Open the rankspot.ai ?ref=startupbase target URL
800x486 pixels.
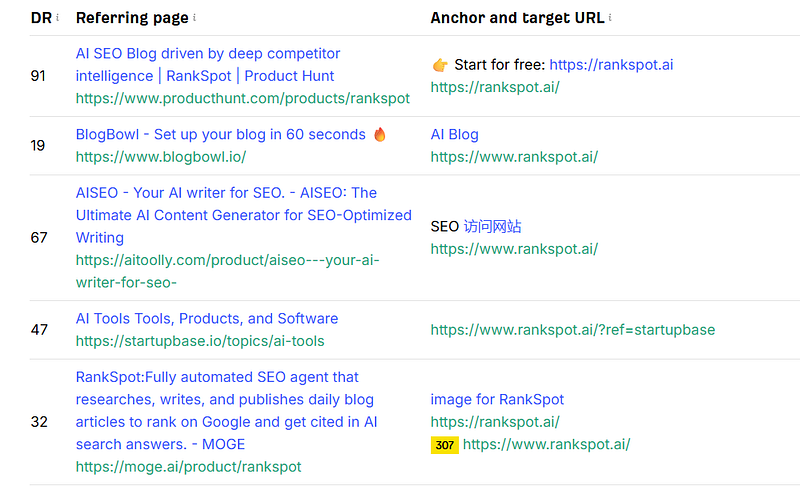[x=572, y=330]
